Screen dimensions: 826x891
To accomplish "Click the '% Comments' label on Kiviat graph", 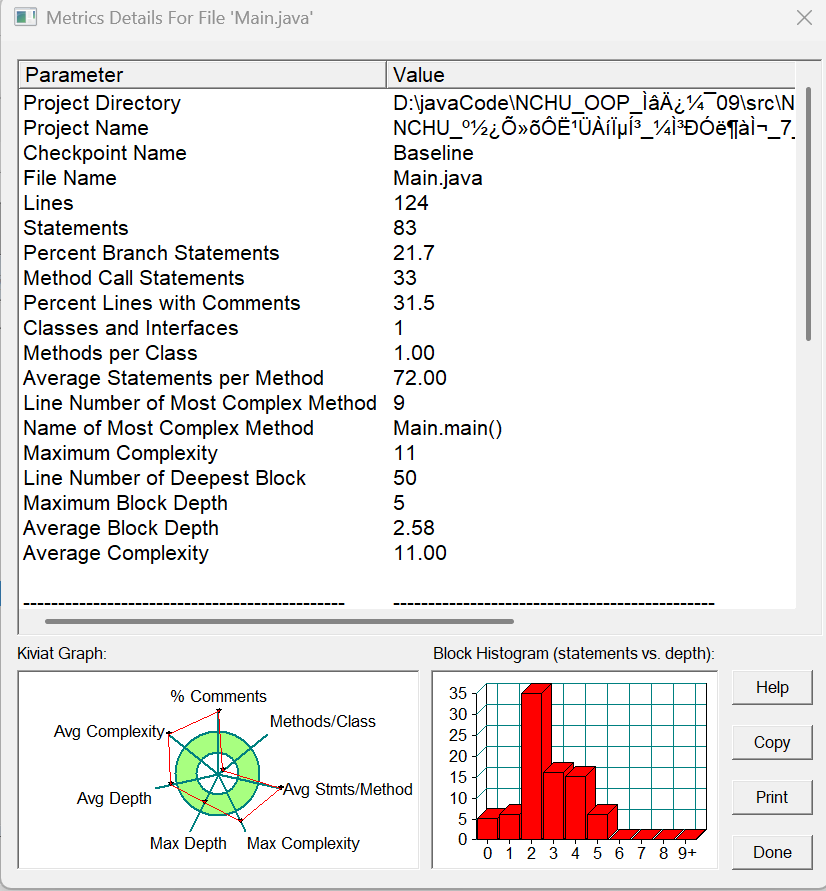I will 218,696.
